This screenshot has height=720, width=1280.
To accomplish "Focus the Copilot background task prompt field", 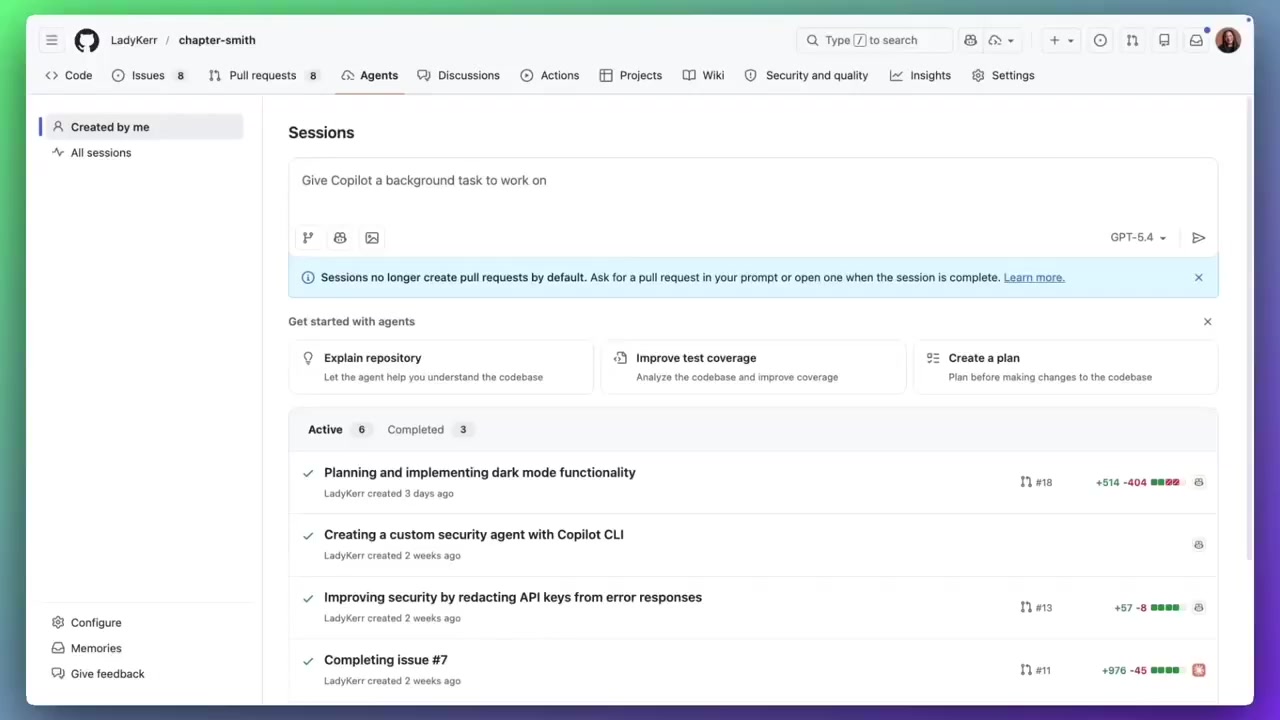I will coord(753,189).
